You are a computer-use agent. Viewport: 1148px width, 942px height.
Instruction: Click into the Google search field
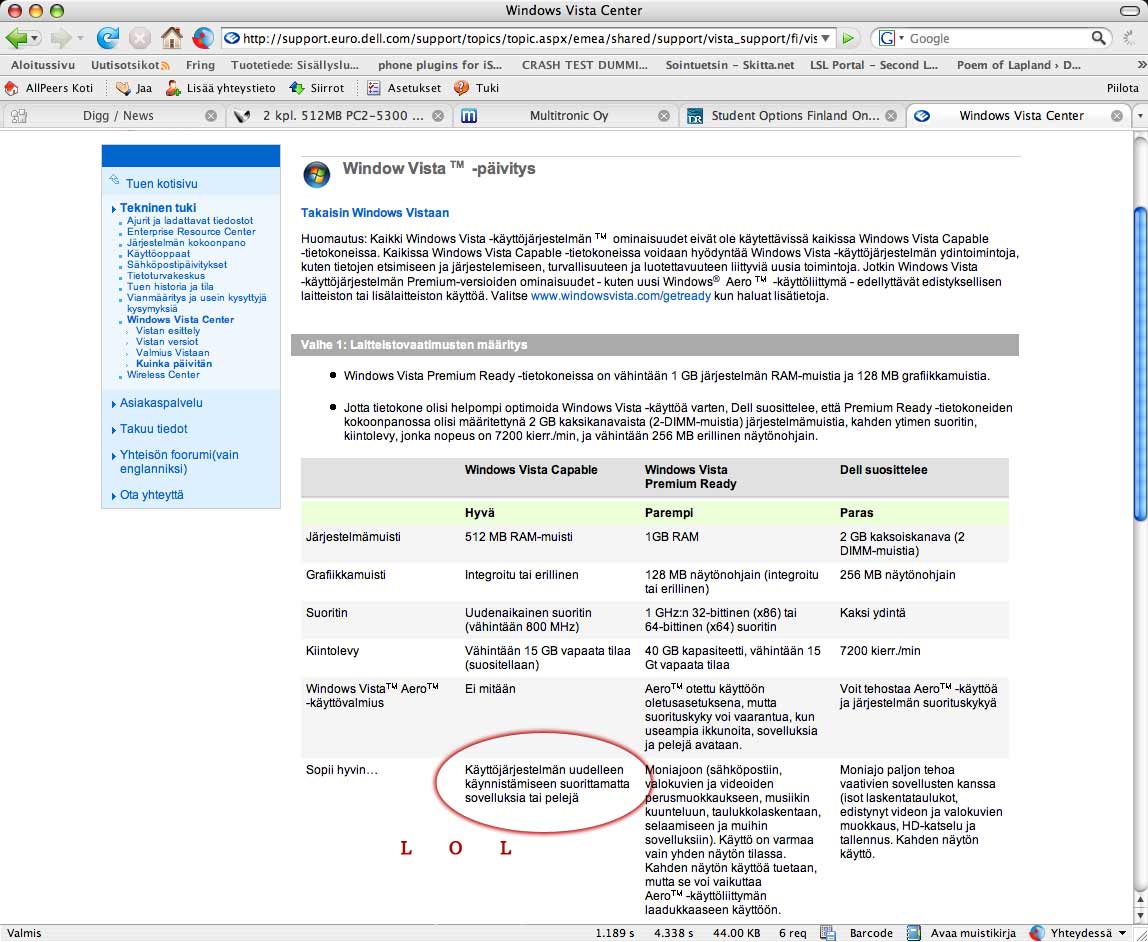[x=998, y=38]
